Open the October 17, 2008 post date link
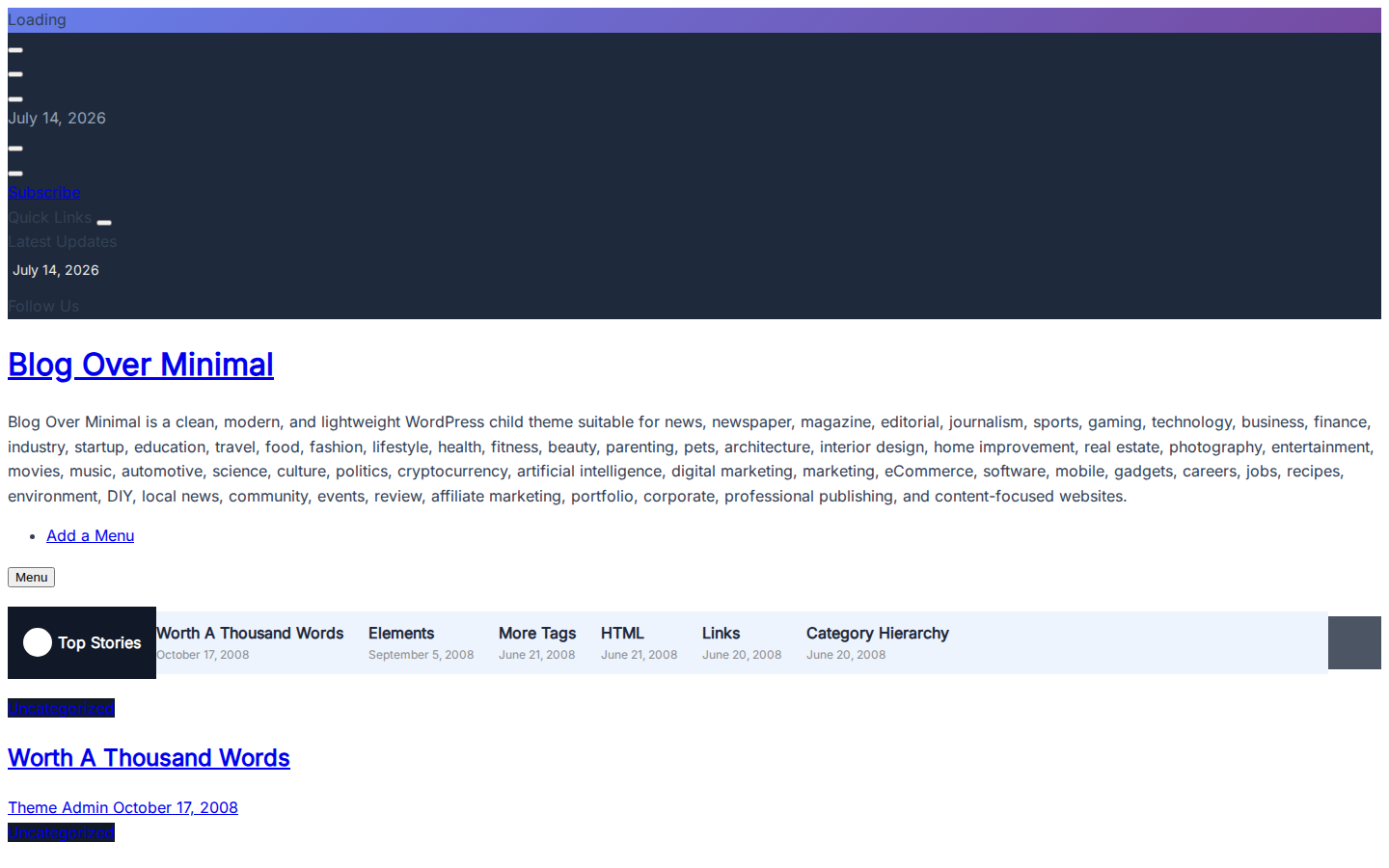This screenshot has height=868, width=1389. [176, 807]
